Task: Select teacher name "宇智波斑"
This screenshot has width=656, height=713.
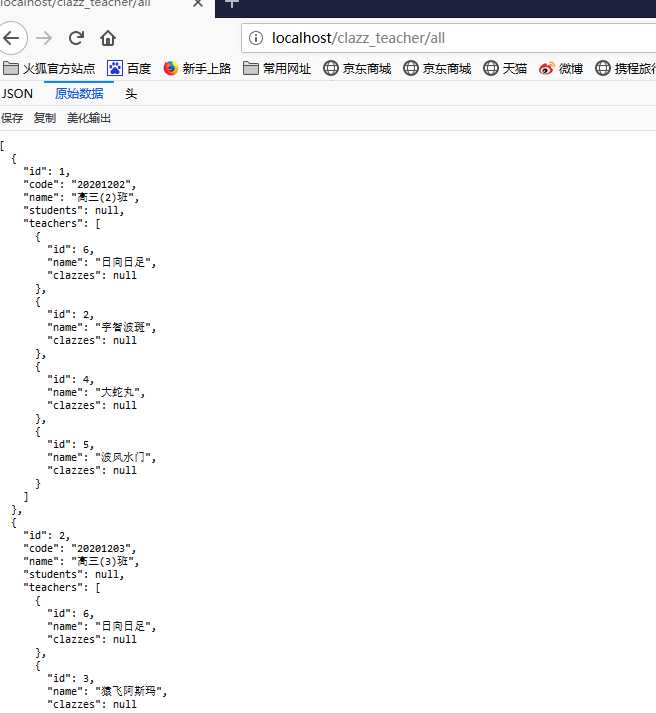Action: (123, 327)
